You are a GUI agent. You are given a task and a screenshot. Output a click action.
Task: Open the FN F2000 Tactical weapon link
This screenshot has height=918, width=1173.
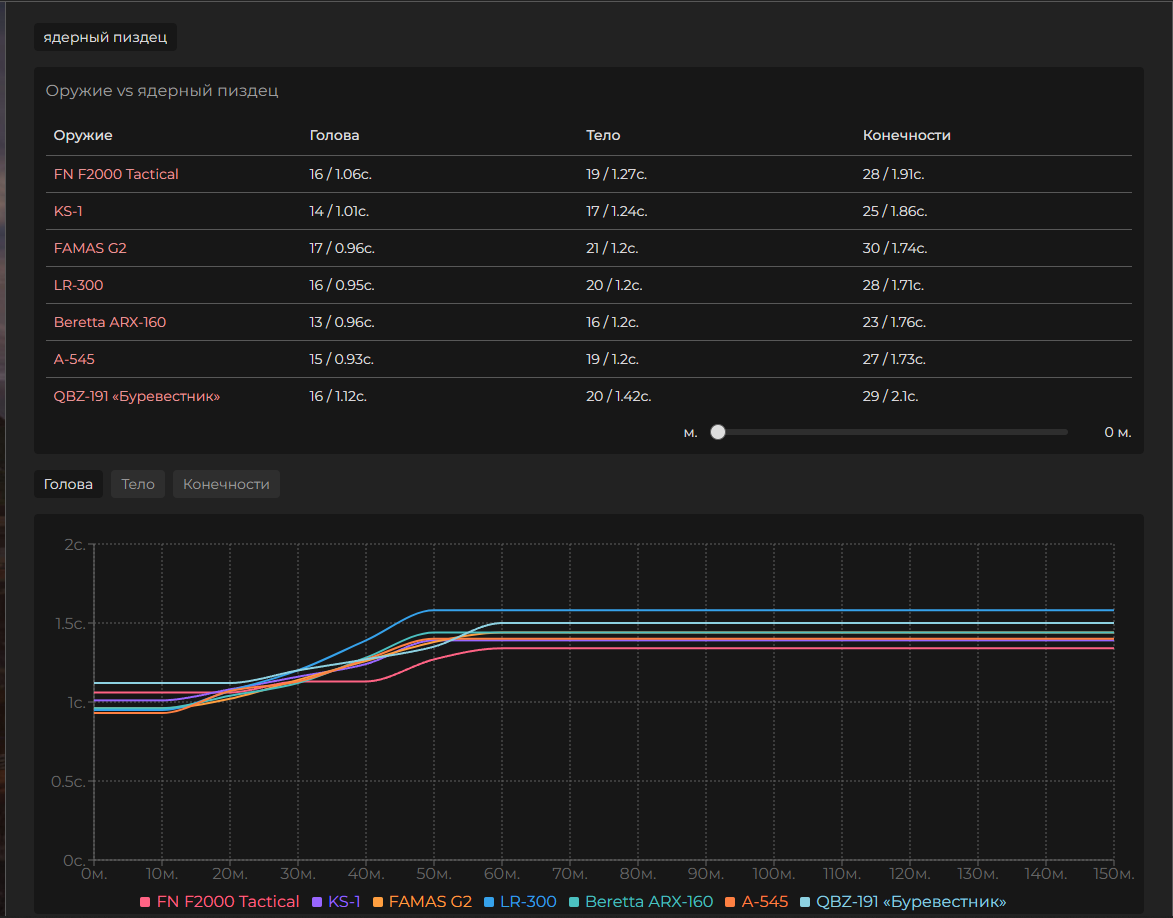pyautogui.click(x=116, y=174)
